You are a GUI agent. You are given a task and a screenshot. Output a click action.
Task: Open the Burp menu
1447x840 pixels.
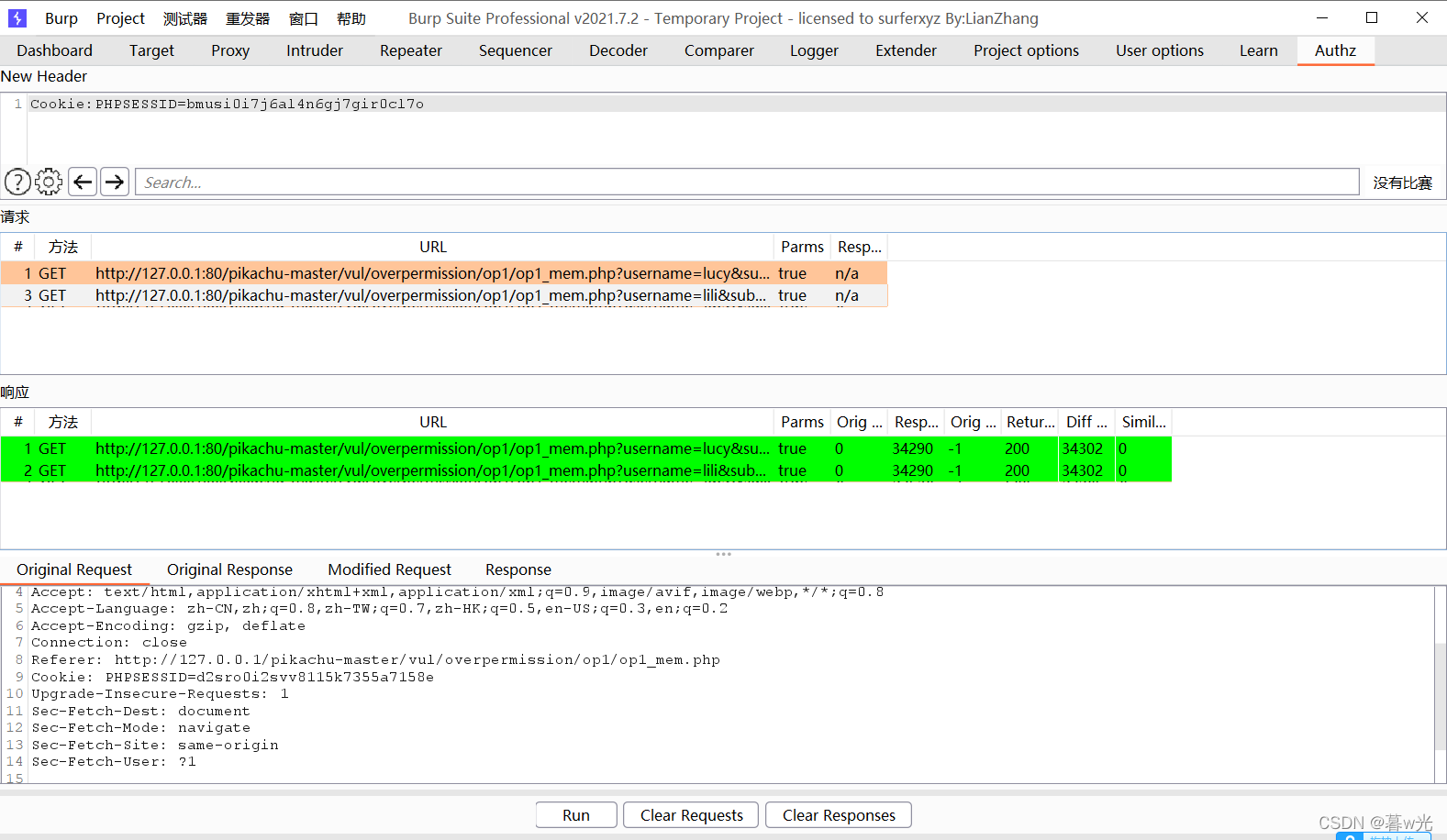coord(61,18)
